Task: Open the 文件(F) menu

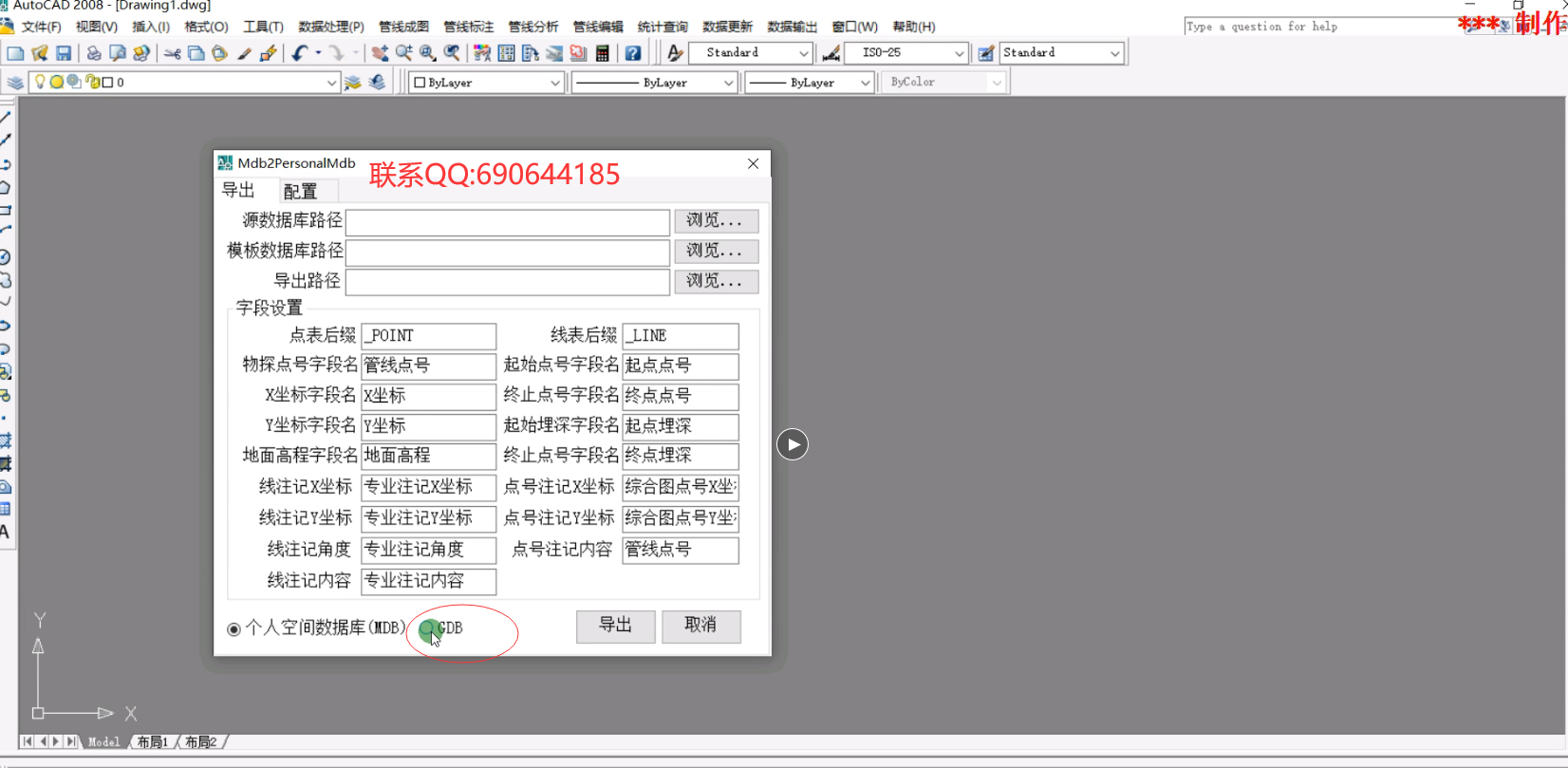Action: 41,27
